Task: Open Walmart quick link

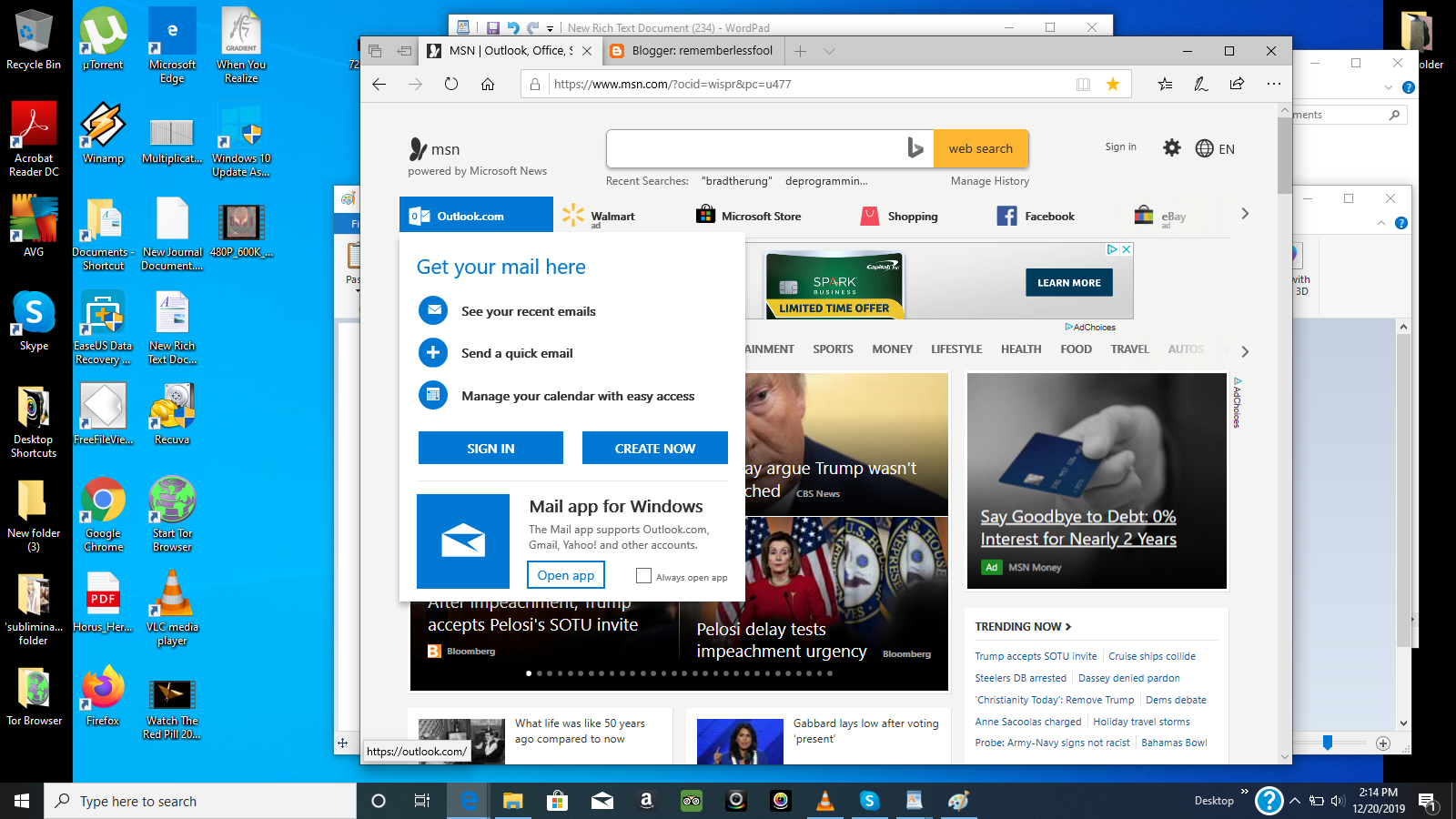Action: (599, 216)
